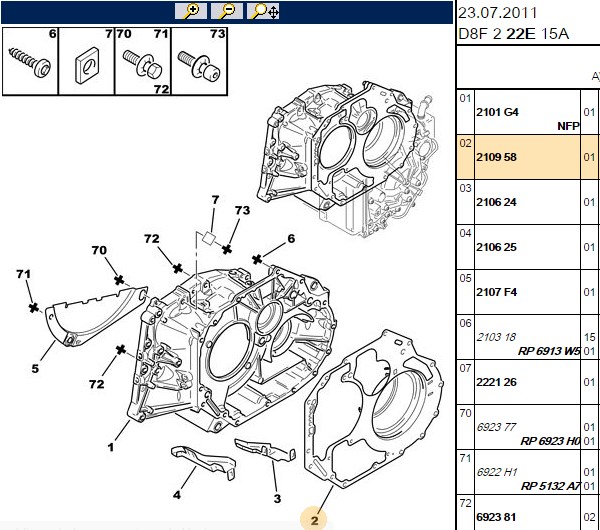
Task: Click highlighted callout 2 in diagram
Action: [x=314, y=520]
